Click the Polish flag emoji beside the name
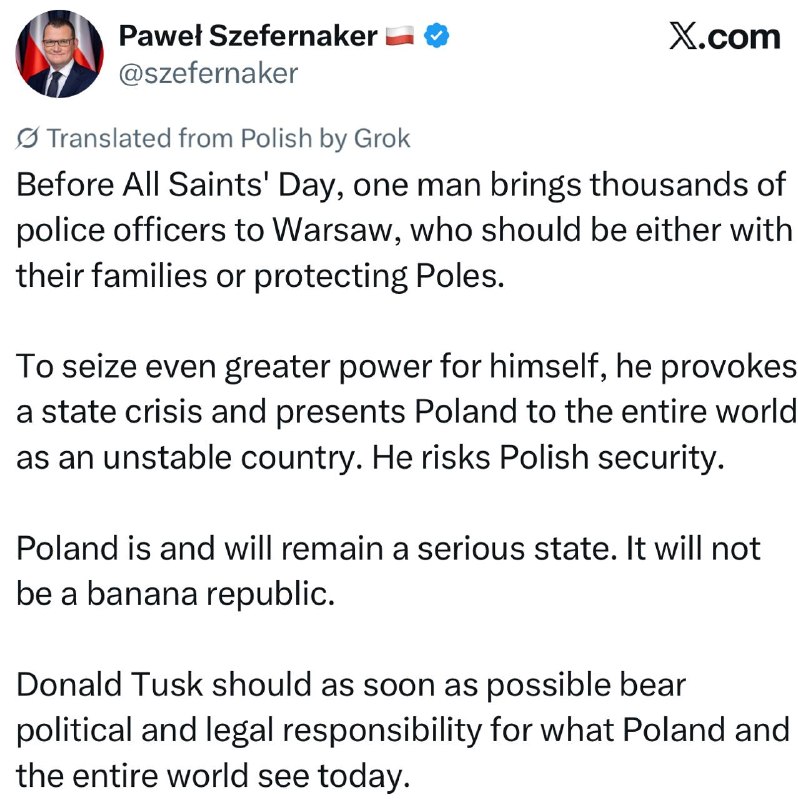 (400, 36)
